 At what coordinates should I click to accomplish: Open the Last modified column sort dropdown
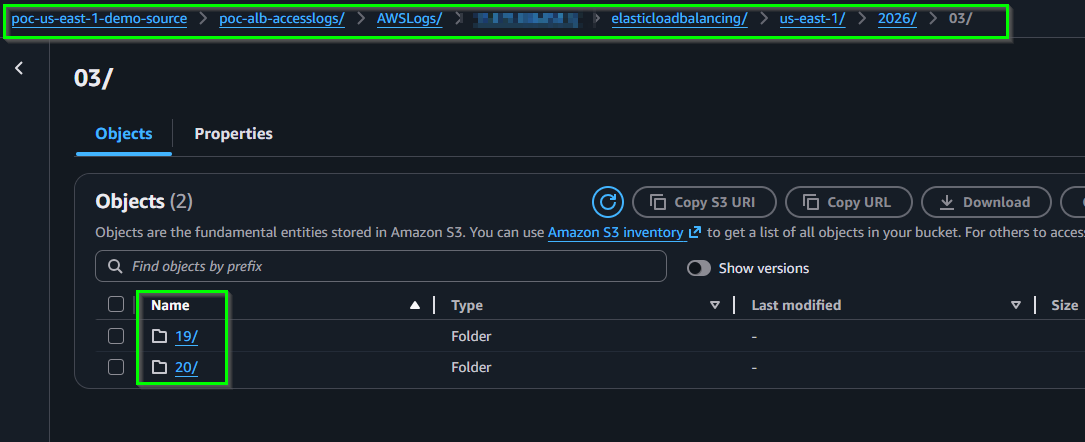pyautogui.click(x=1016, y=305)
